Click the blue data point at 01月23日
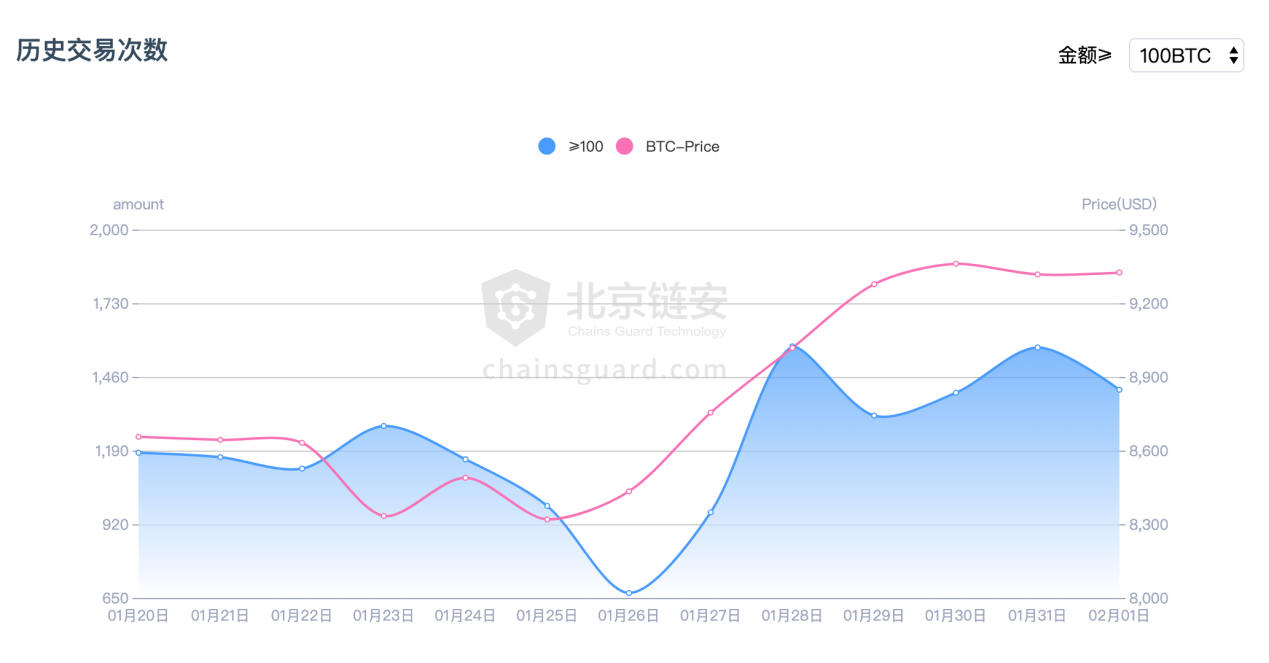The width and height of the screenshot is (1269, 663). click(383, 426)
